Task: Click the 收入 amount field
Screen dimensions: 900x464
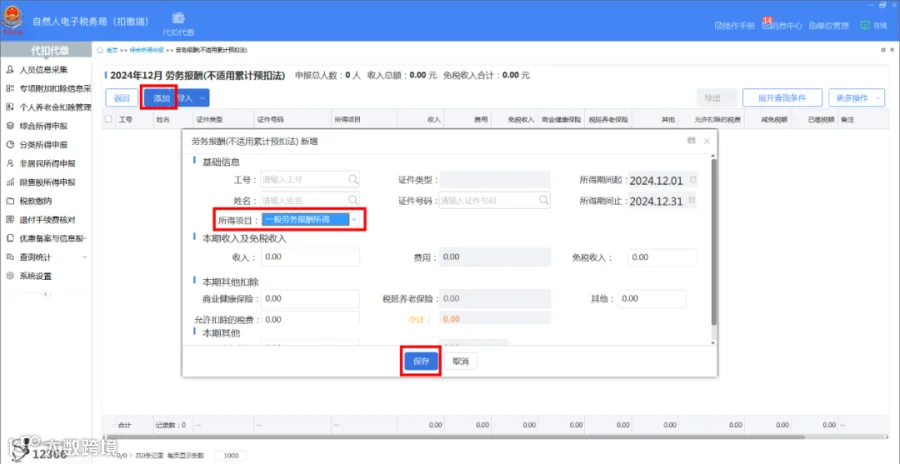Action: click(x=310, y=257)
